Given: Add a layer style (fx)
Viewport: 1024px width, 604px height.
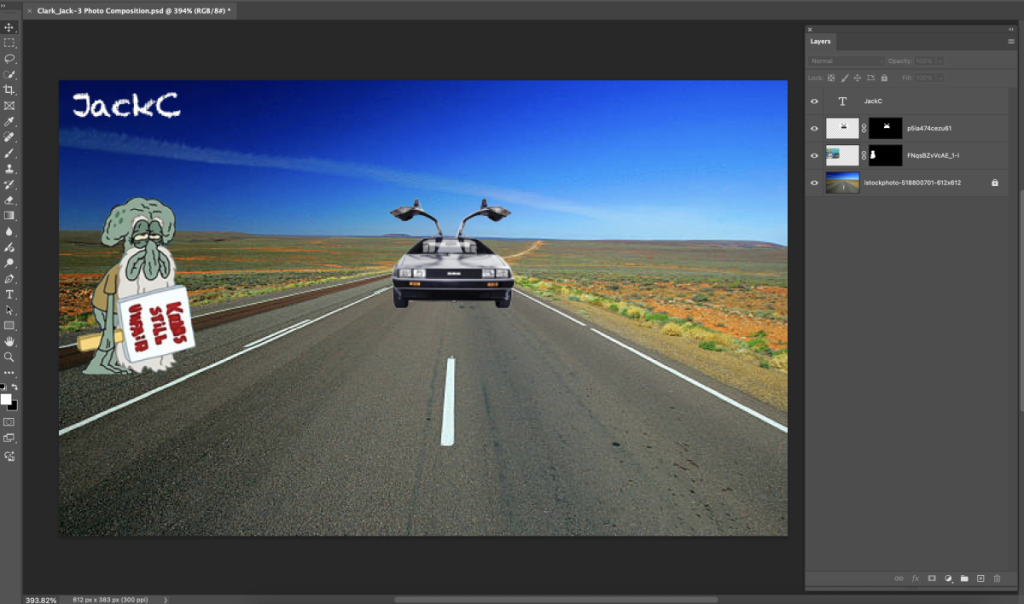Looking at the screenshot, I should pos(915,579).
